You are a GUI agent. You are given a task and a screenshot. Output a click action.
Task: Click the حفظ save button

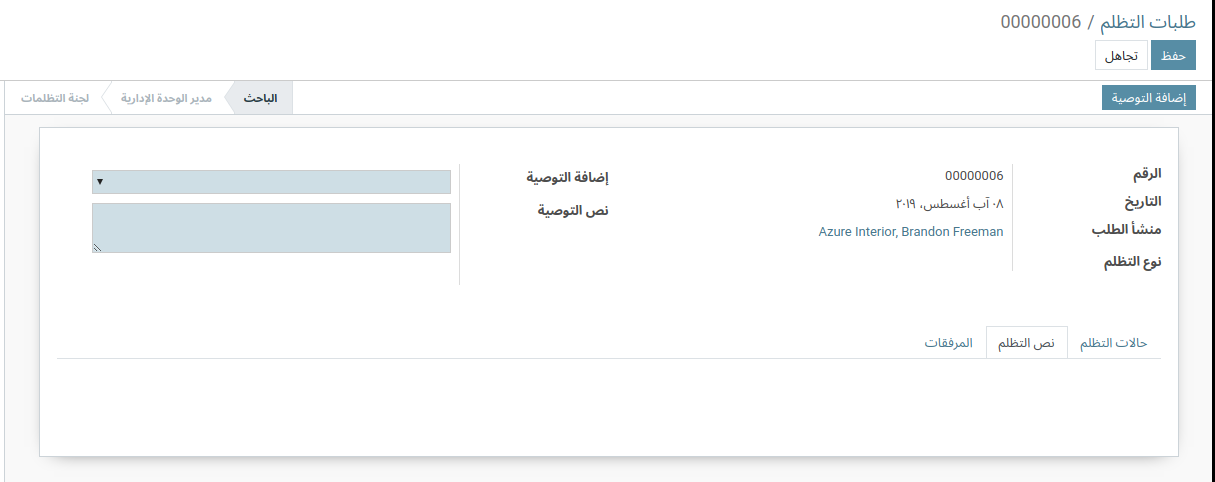(x=1173, y=56)
